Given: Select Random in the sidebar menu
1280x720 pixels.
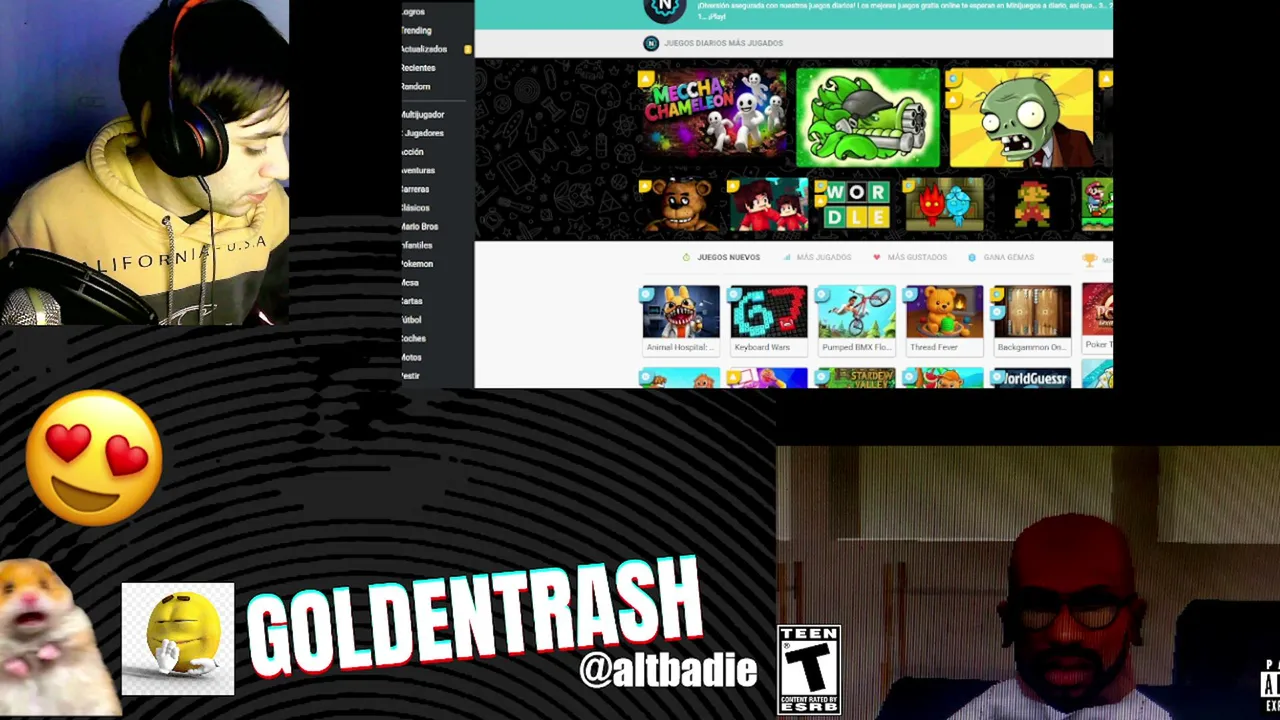Looking at the screenshot, I should (416, 87).
